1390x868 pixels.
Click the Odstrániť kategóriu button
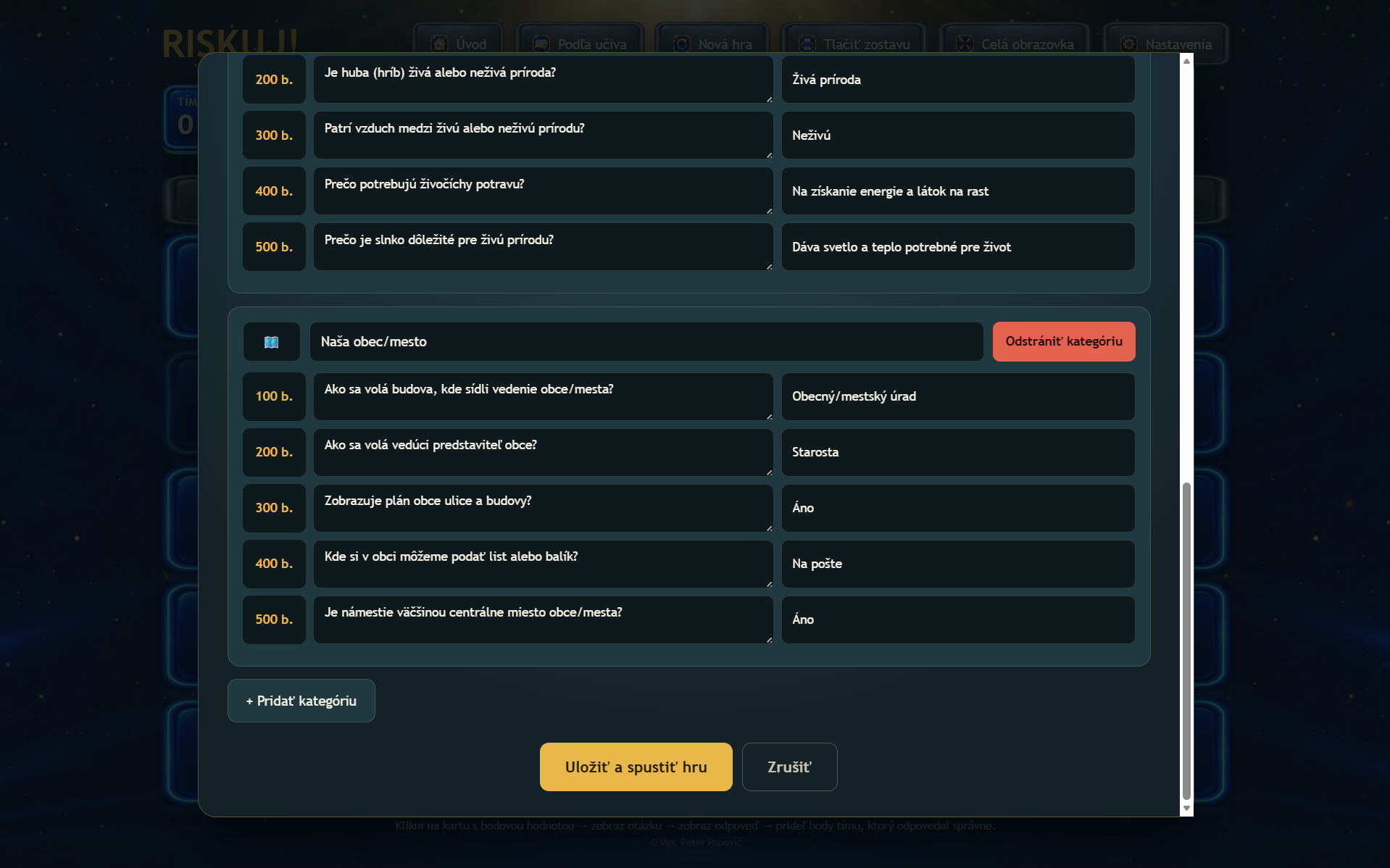[x=1064, y=342]
